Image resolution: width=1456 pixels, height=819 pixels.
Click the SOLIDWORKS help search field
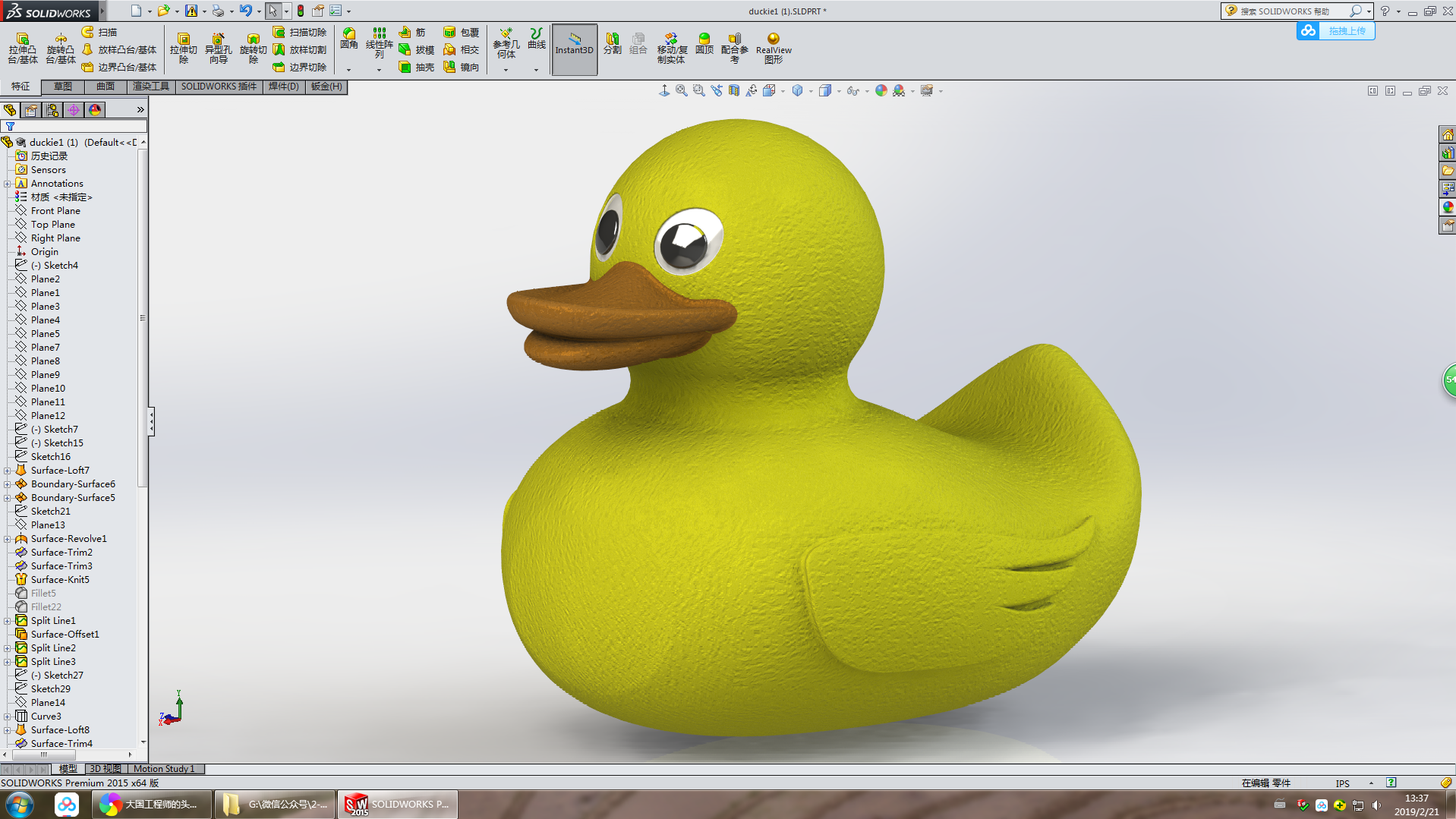click(x=1291, y=11)
